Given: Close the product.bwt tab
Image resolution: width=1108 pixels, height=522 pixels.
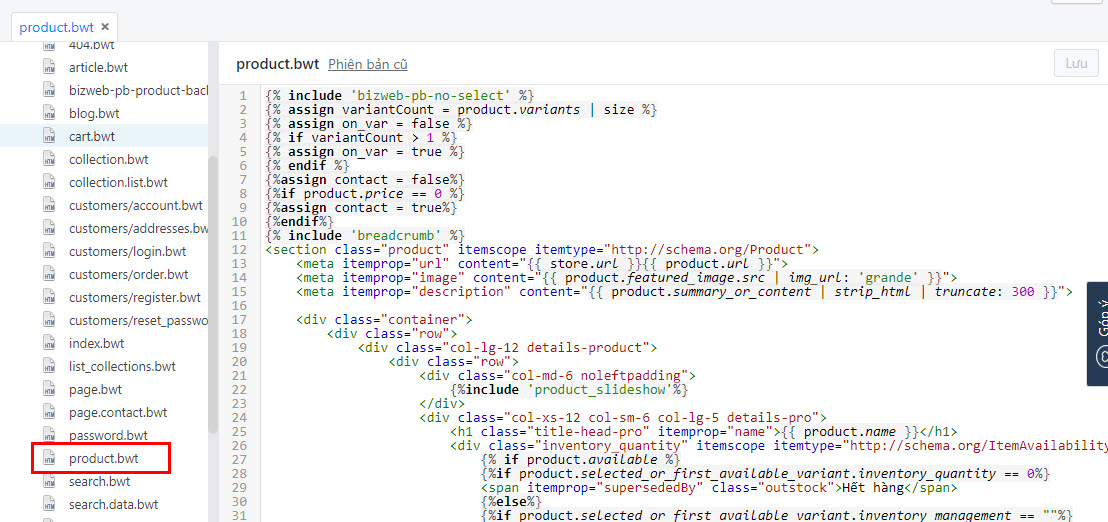Looking at the screenshot, I should click(104, 27).
